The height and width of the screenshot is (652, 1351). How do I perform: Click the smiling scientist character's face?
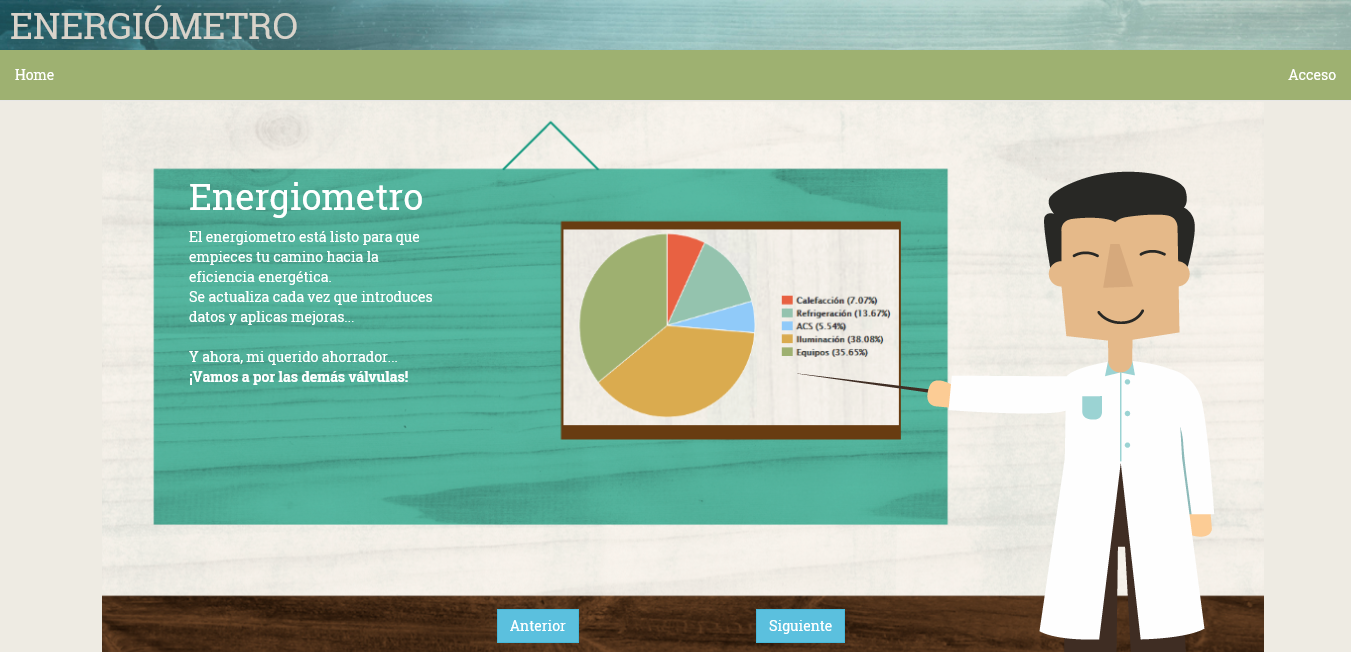[x=1120, y=272]
